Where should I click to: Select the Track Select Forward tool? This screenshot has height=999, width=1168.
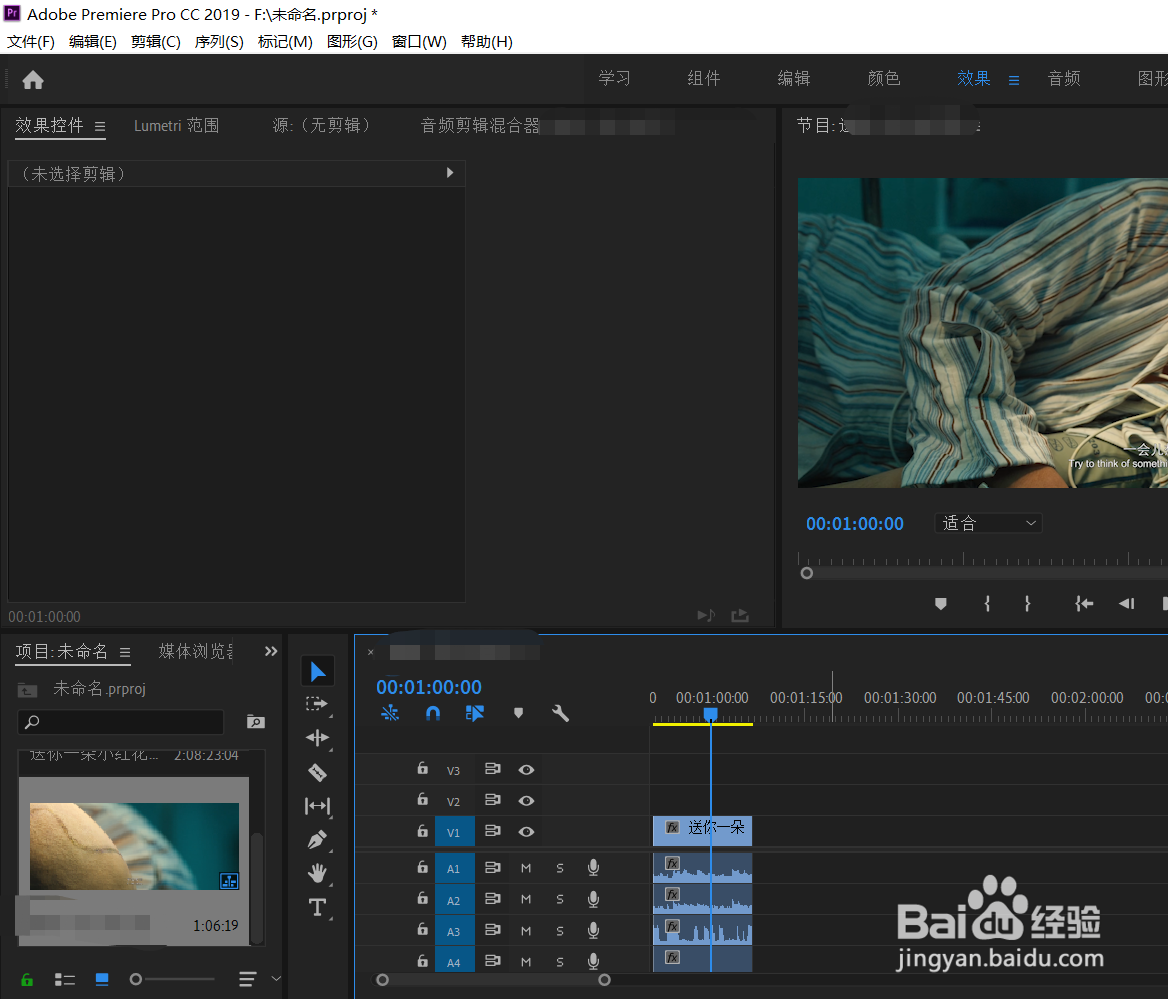(x=317, y=704)
